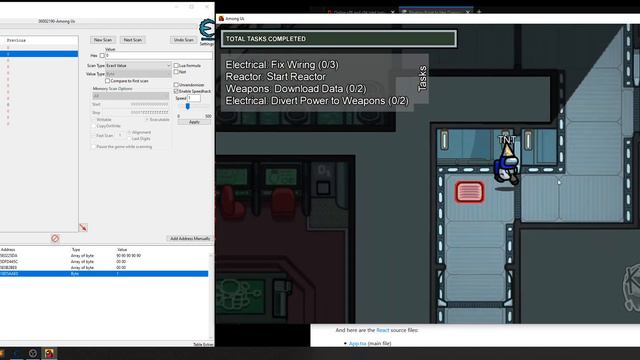The width and height of the screenshot is (640, 360).
Task: Open the App.tsx link in browser
Action: pyautogui.click(x=358, y=344)
